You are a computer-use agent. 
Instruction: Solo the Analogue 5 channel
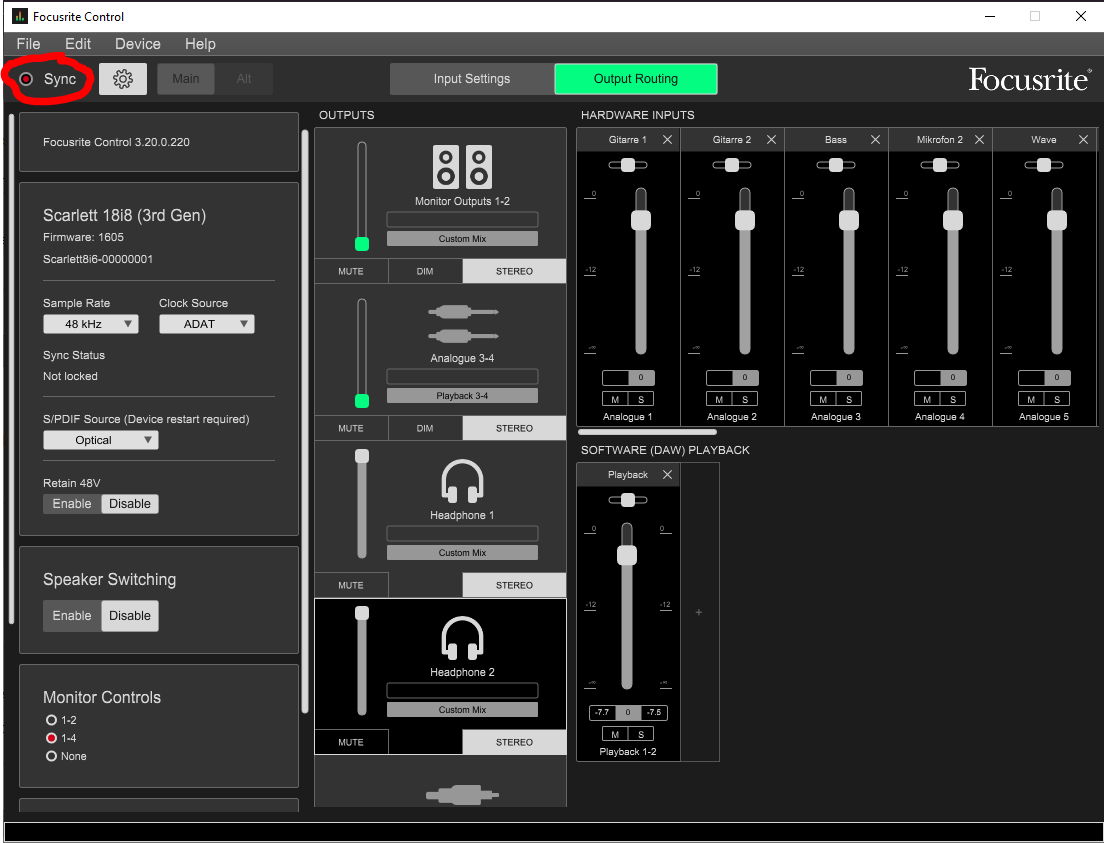tap(1057, 399)
